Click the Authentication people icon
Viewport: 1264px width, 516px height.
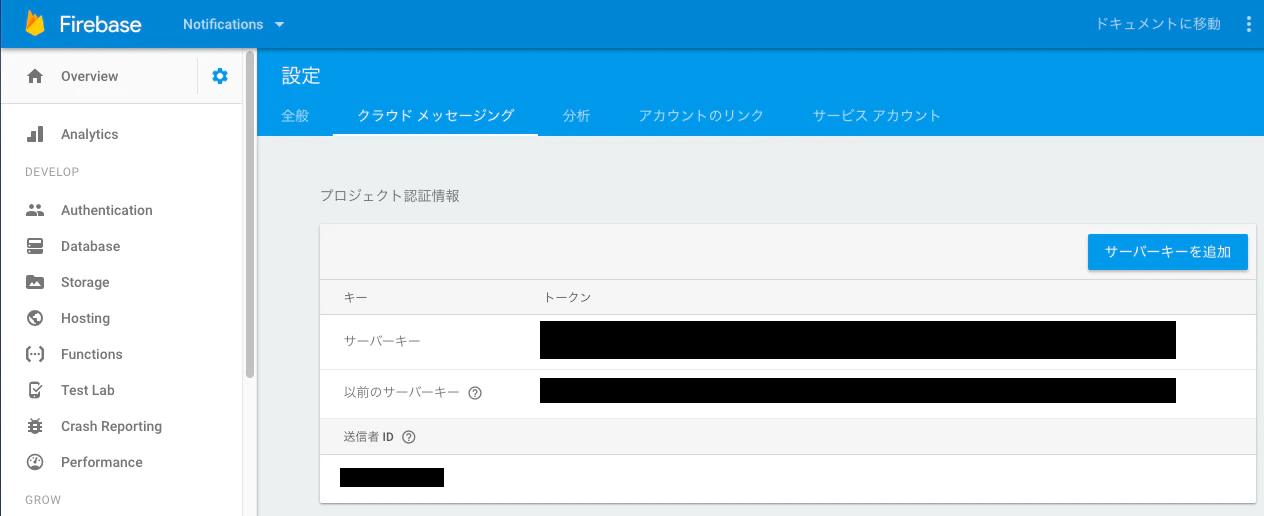35,210
